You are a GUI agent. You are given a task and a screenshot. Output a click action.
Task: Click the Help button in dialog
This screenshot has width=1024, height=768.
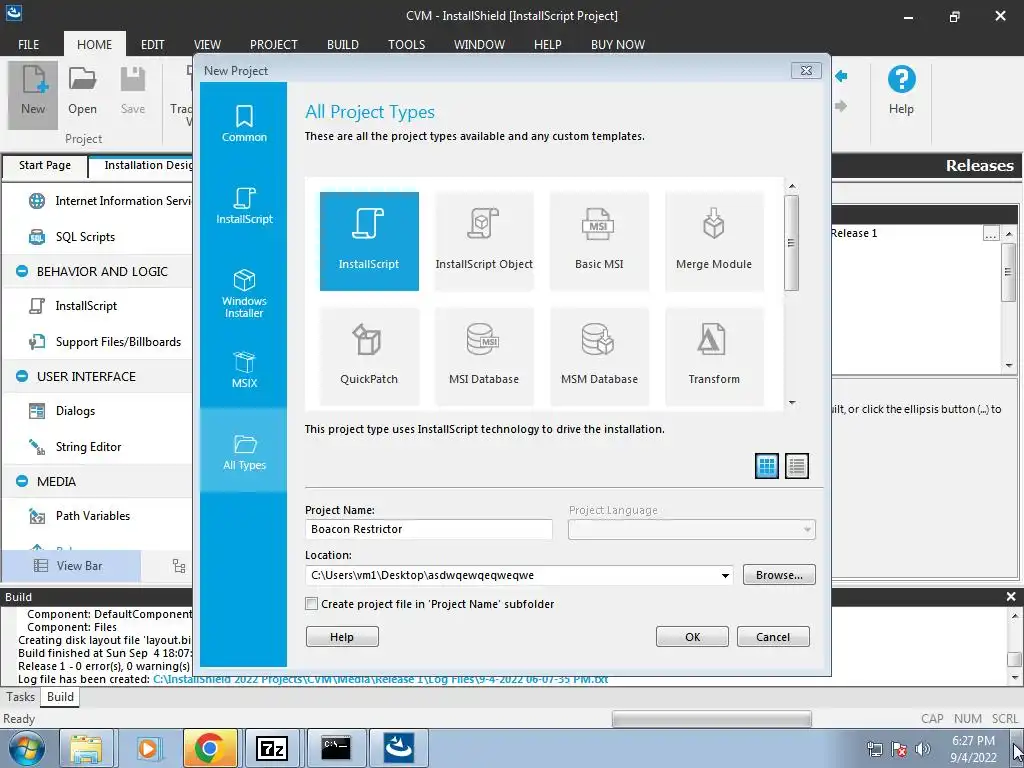[342, 637]
